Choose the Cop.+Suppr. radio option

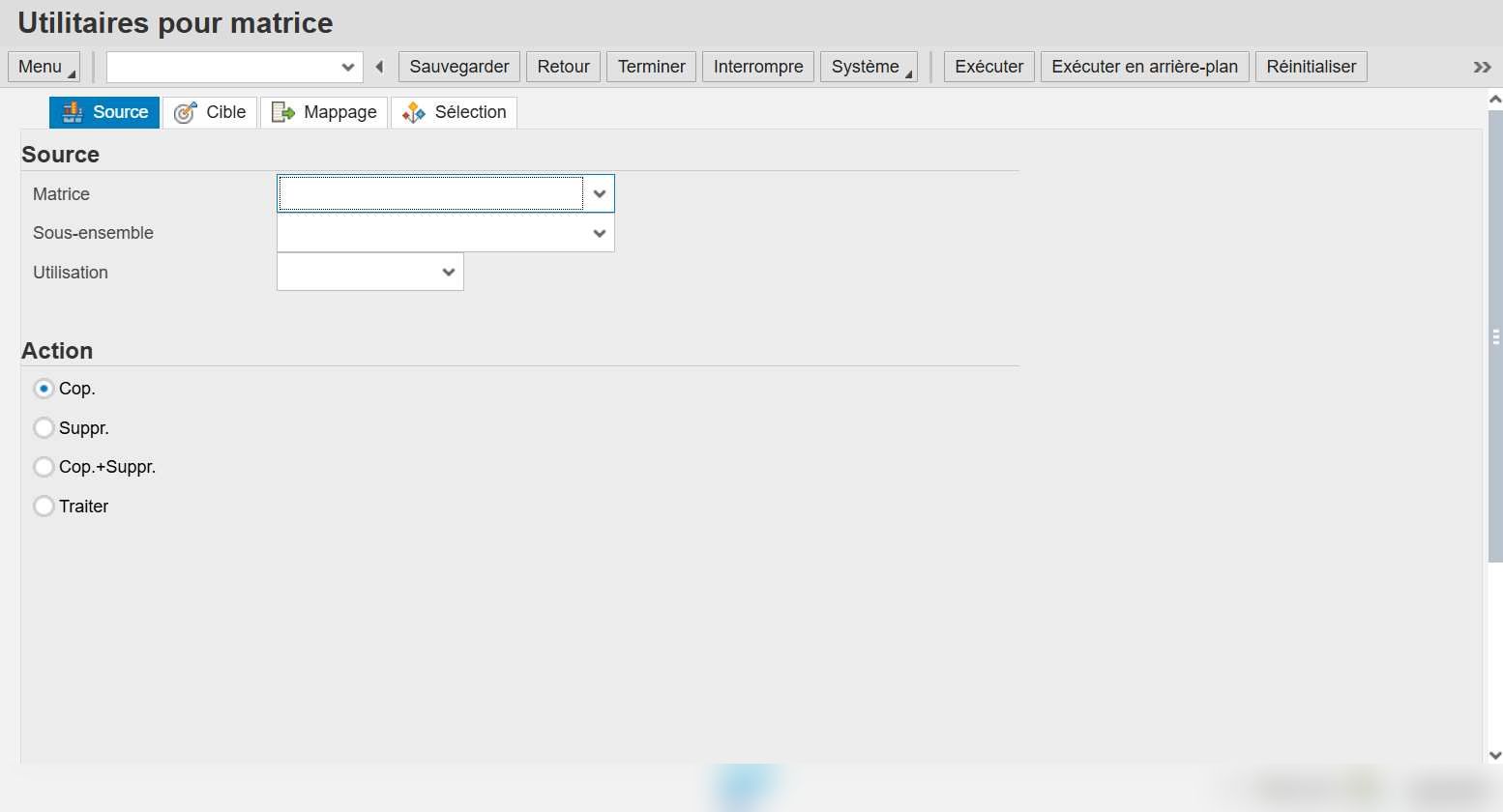point(44,467)
